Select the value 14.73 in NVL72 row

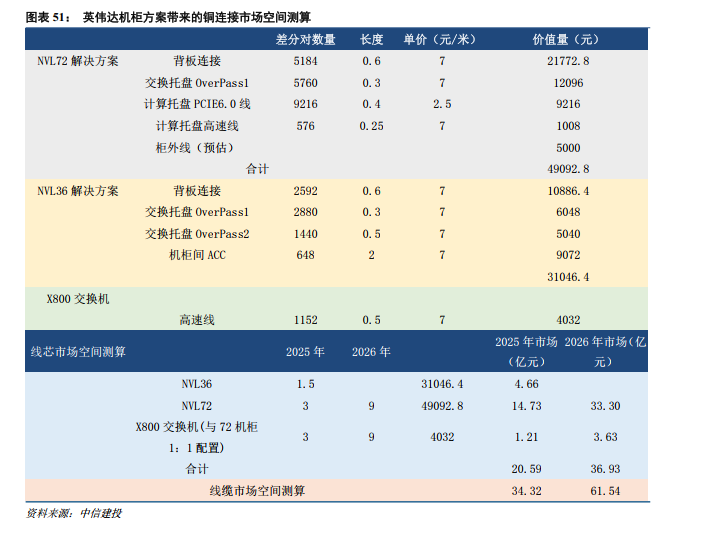(x=526, y=406)
